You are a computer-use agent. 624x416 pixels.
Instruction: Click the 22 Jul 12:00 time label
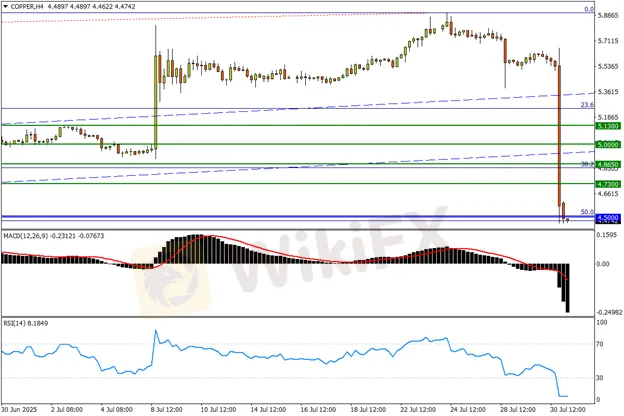[x=418, y=409]
